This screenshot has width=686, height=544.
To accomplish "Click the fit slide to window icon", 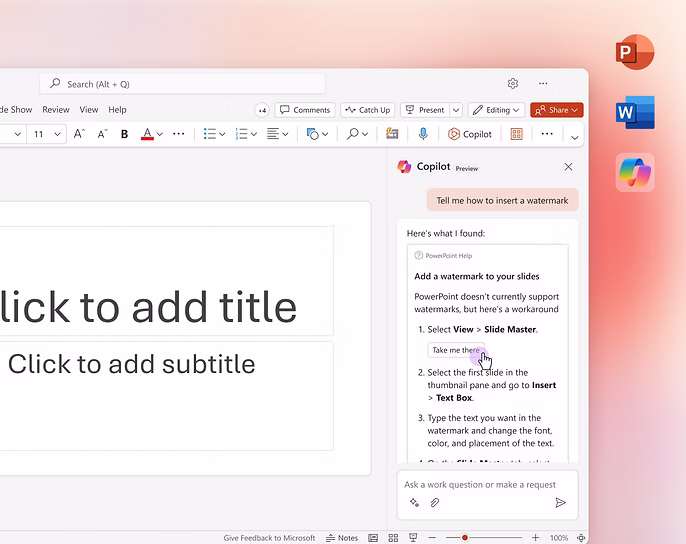I will 581,538.
